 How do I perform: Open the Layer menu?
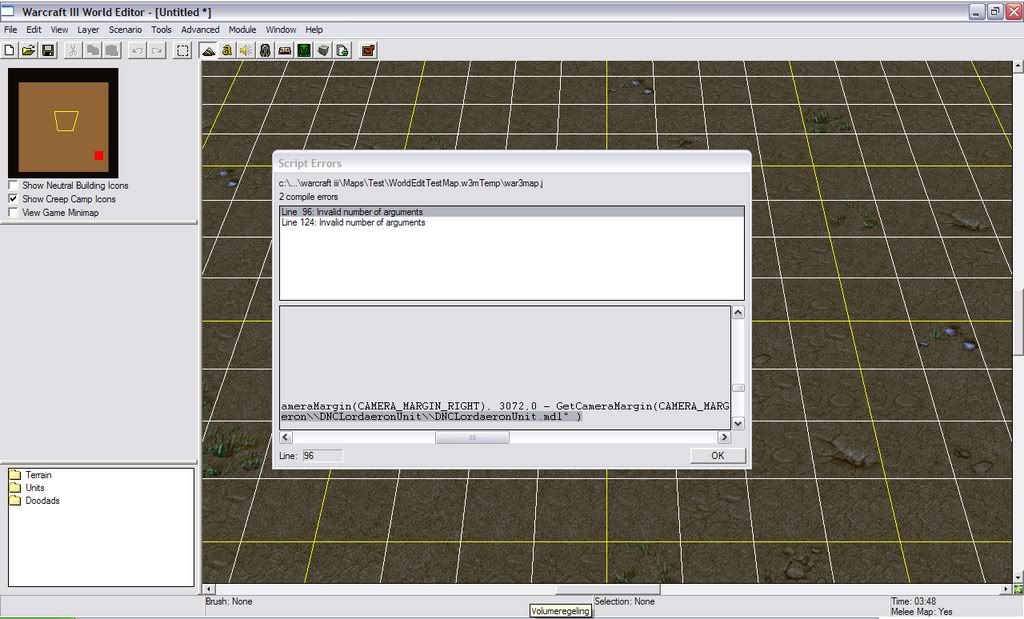(x=88, y=29)
